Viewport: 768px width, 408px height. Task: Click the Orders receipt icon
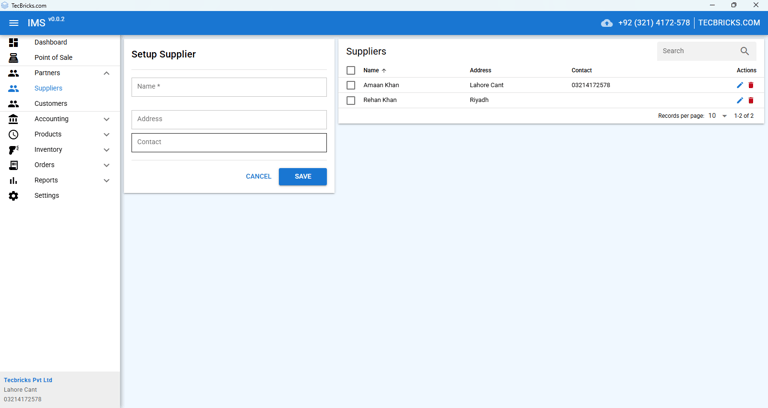click(x=14, y=165)
